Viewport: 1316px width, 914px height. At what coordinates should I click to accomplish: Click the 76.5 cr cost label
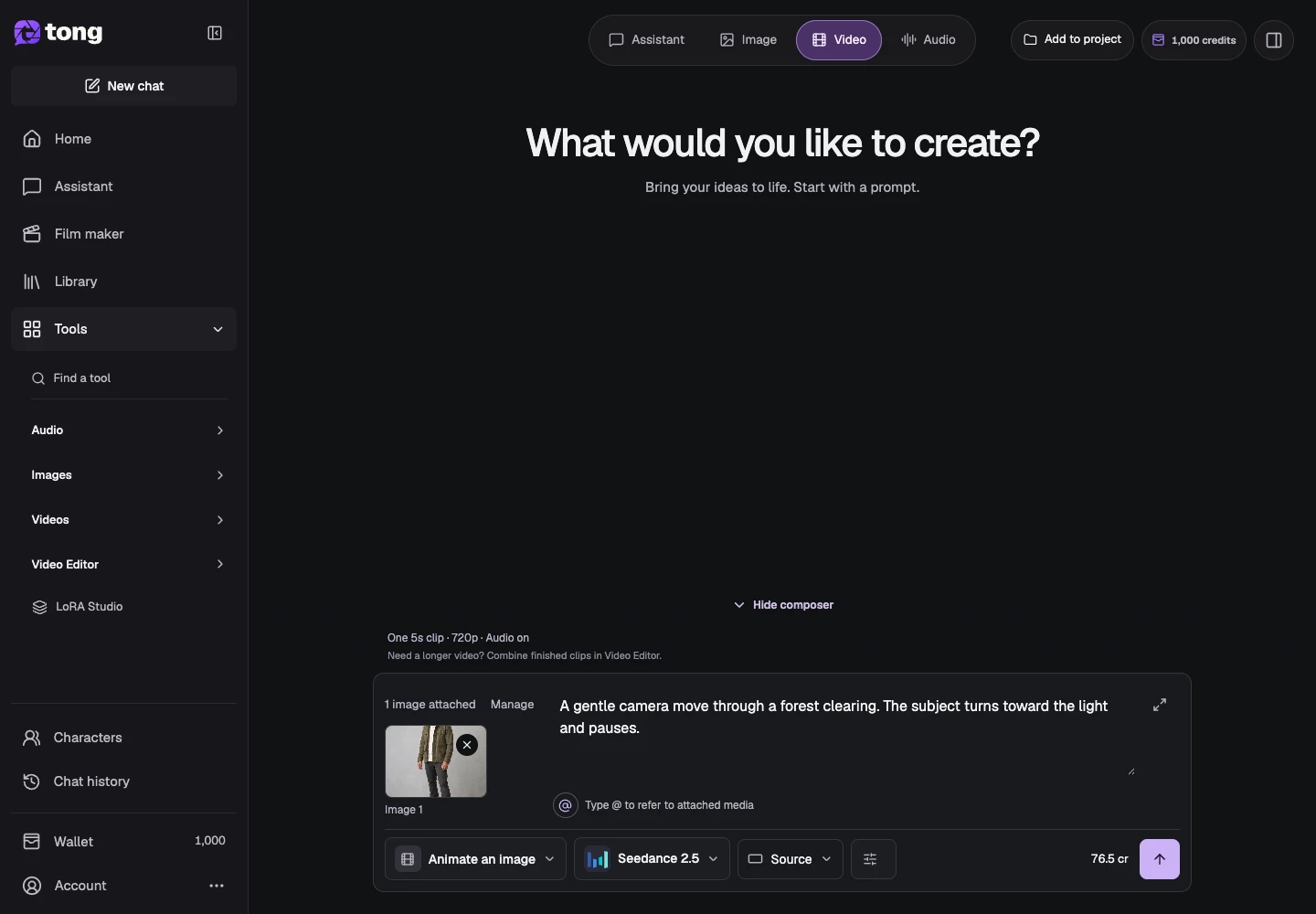(x=1109, y=859)
